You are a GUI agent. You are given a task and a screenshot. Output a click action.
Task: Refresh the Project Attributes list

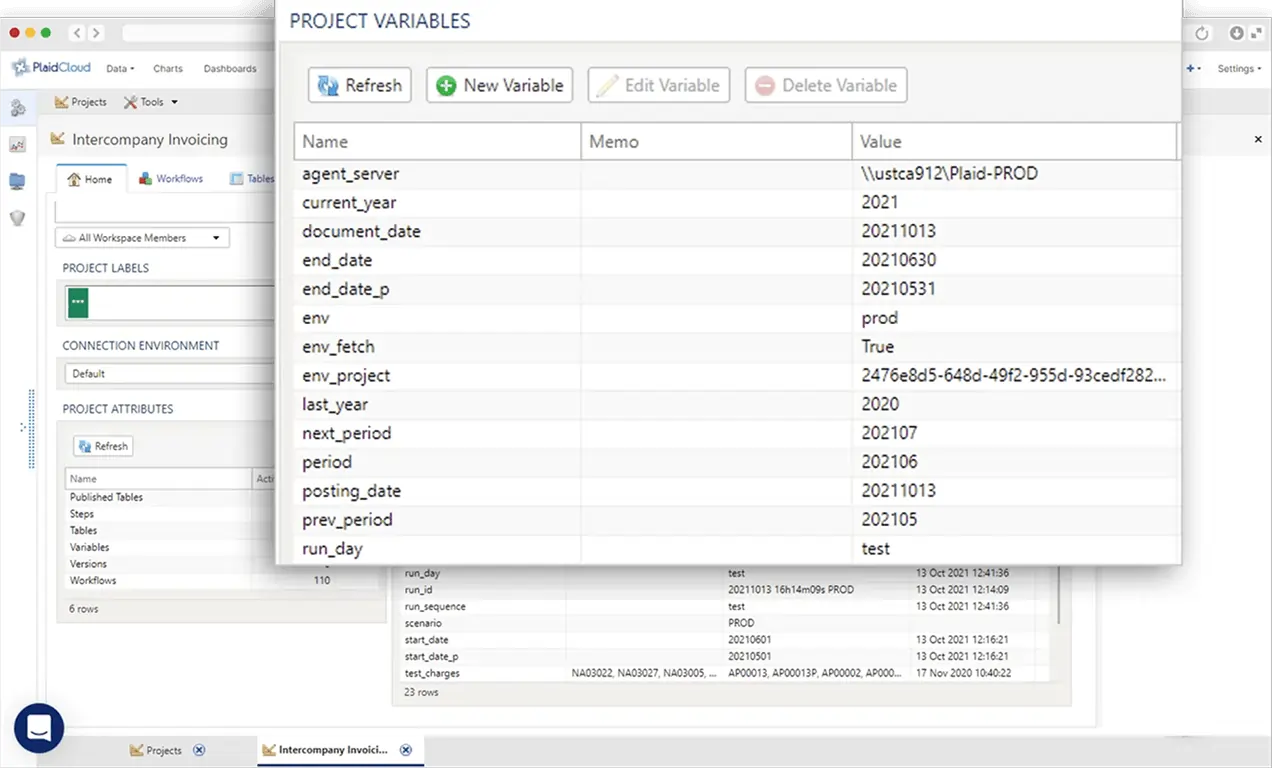[103, 446]
